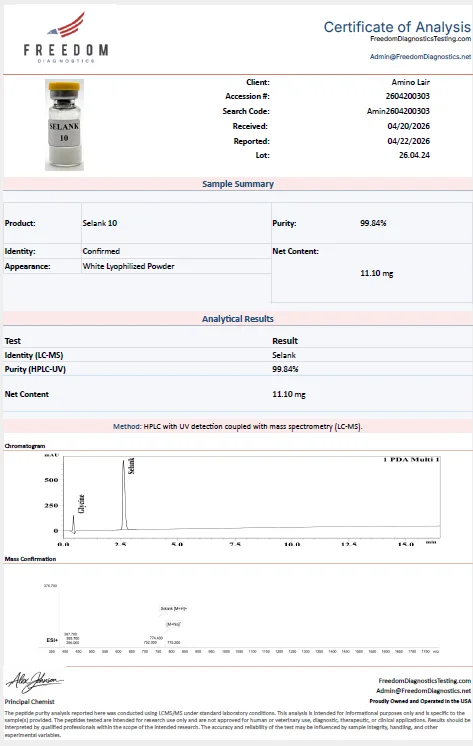Click the Identity (LC-MS) test row
Viewport: 473px width, 746px height.
coord(237,355)
